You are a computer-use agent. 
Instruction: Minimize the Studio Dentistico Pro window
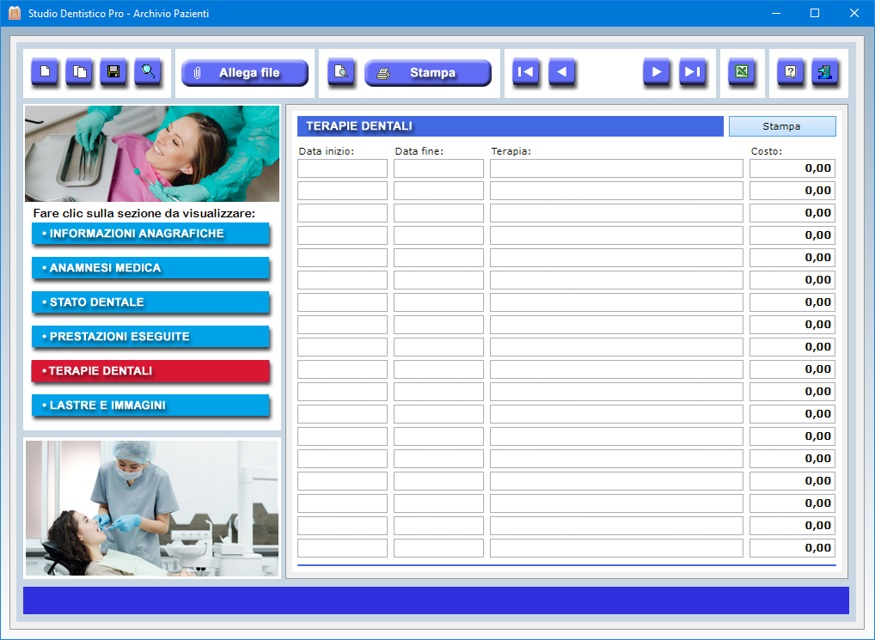pyautogui.click(x=776, y=13)
